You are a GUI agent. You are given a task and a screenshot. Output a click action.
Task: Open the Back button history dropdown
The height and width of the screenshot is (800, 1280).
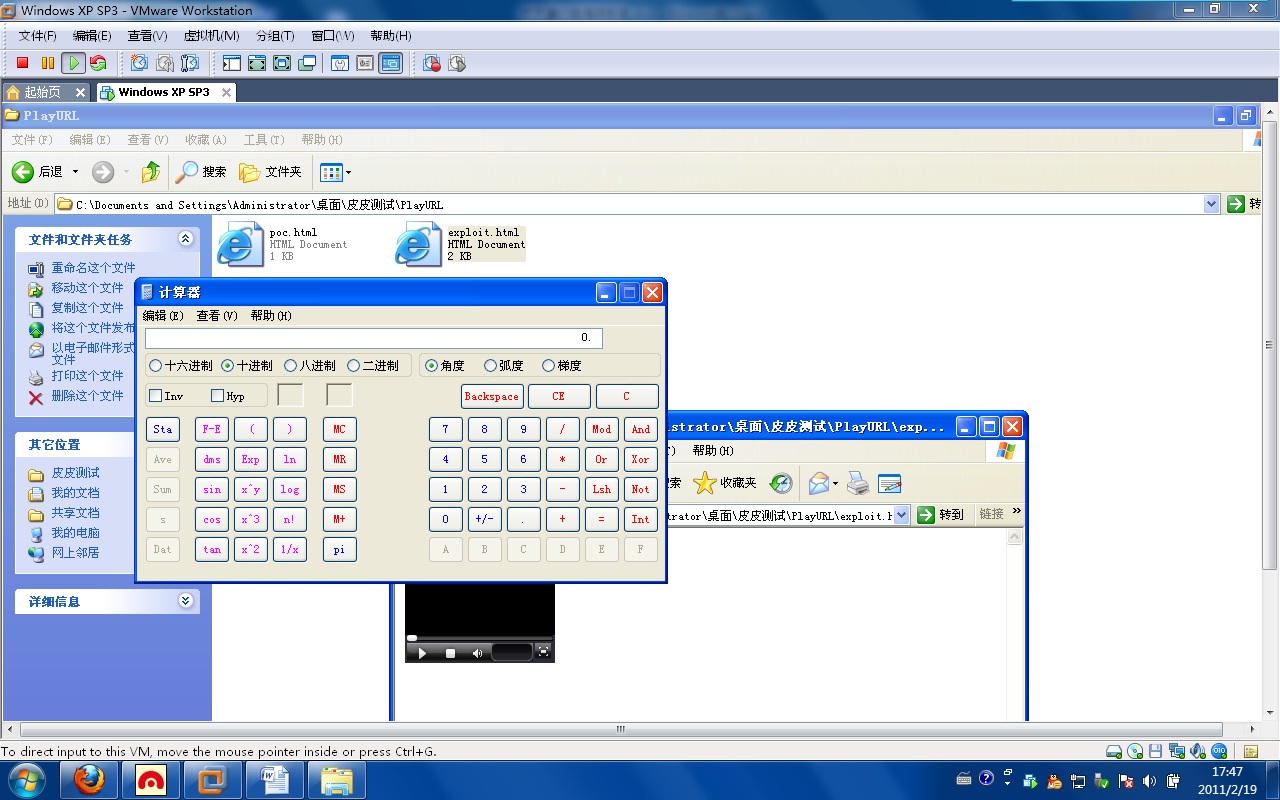(x=75, y=172)
